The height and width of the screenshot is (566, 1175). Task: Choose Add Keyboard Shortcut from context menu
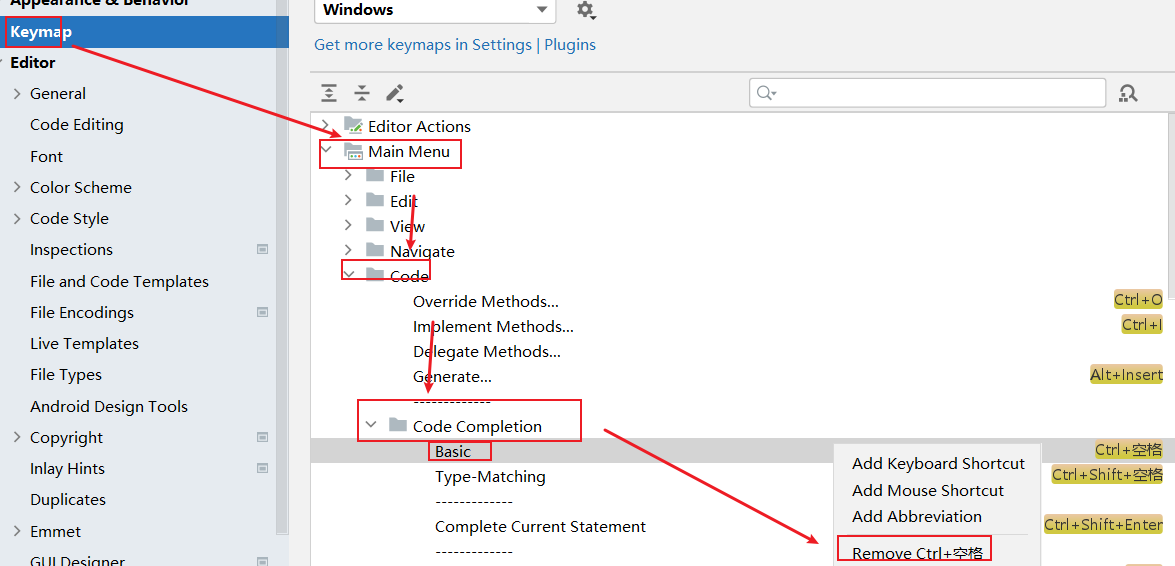tap(938, 463)
